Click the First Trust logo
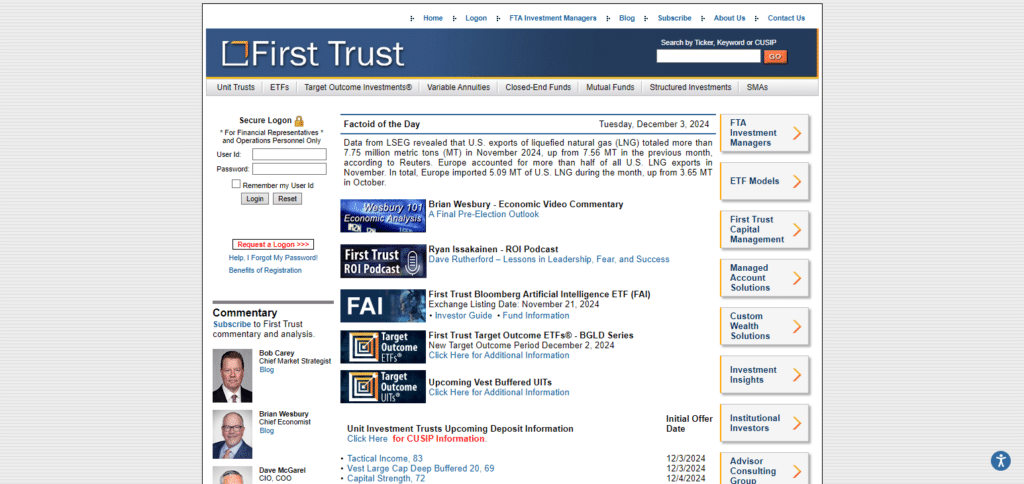This screenshot has width=1024, height=484. point(313,54)
